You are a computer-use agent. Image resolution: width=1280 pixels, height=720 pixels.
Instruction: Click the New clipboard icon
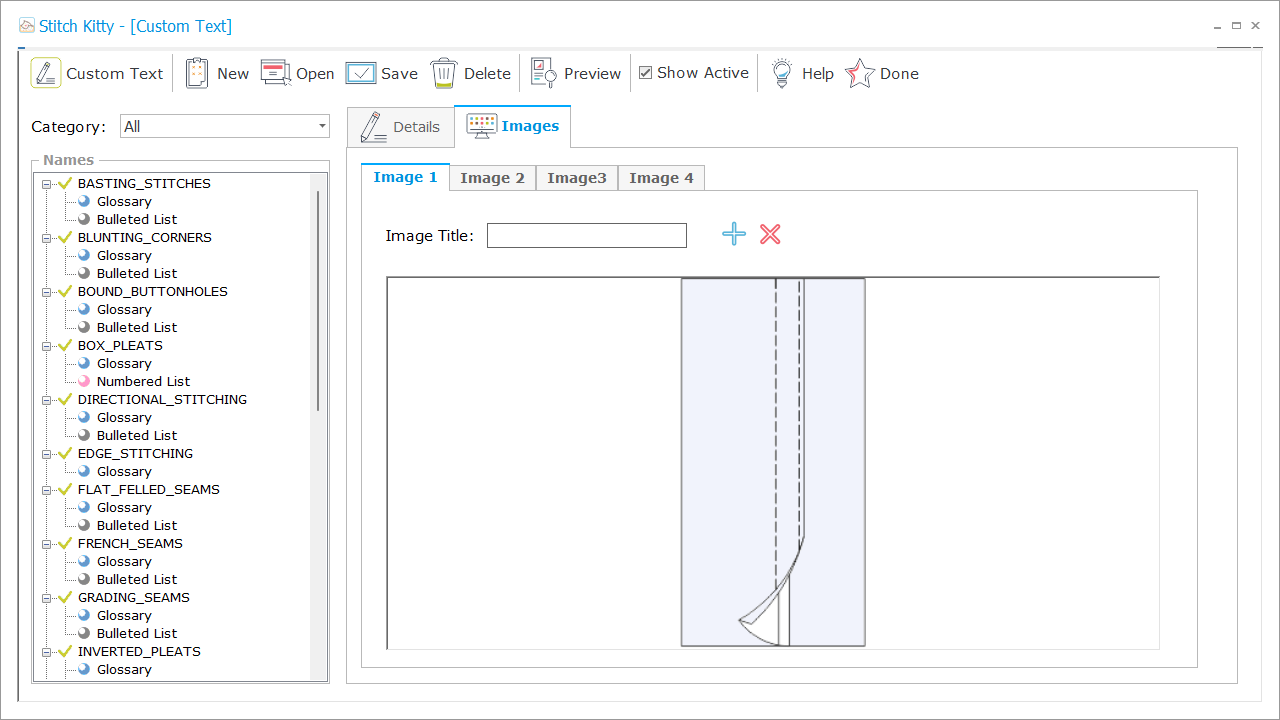point(197,73)
